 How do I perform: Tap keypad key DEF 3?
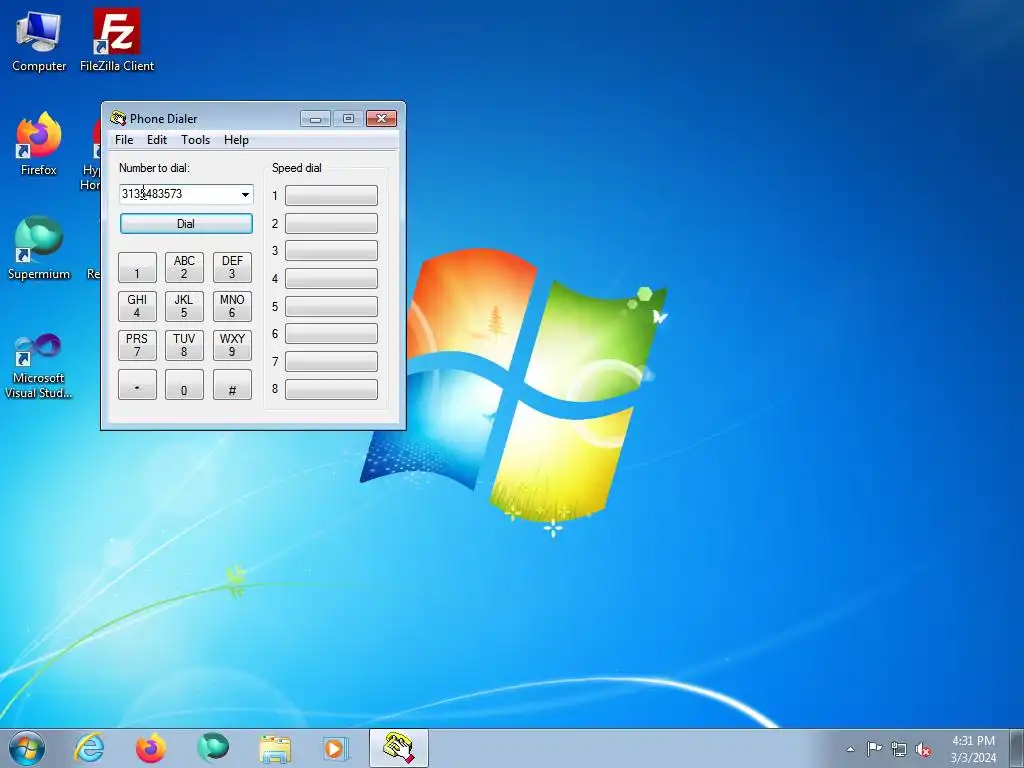[232, 267]
